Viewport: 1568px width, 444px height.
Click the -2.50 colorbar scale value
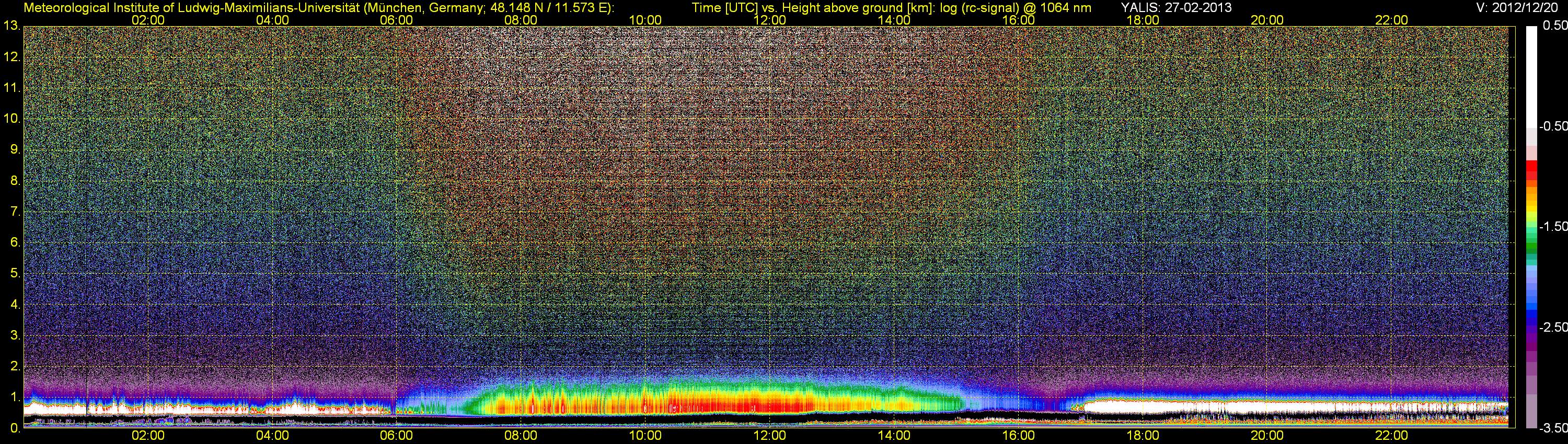[x=1553, y=327]
